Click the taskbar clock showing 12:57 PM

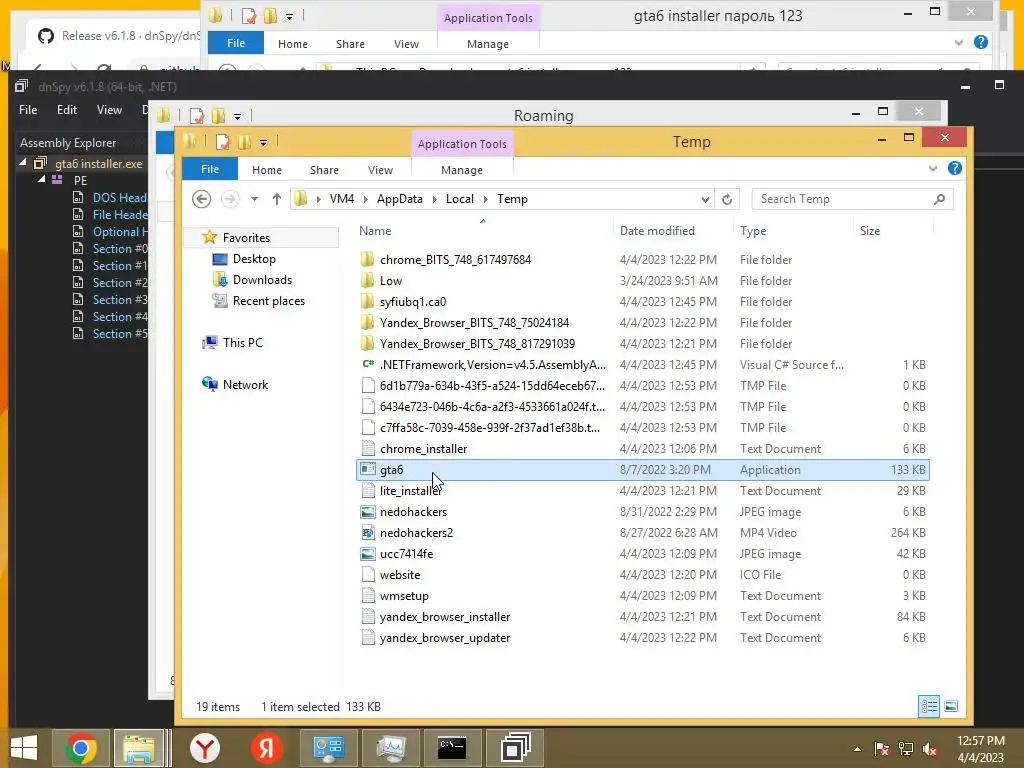coord(980,741)
